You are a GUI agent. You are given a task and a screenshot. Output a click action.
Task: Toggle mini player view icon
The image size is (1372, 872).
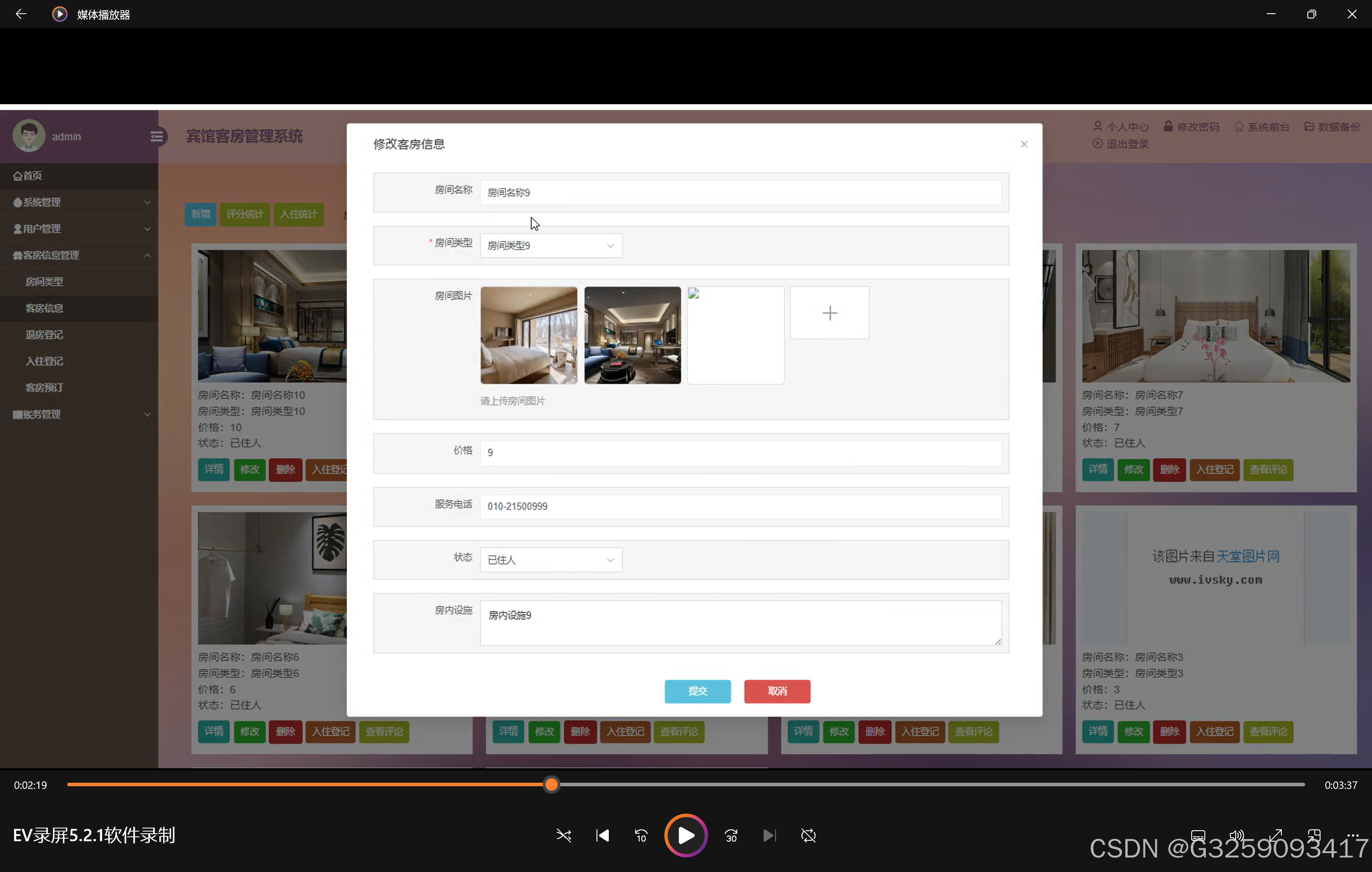point(1314,835)
